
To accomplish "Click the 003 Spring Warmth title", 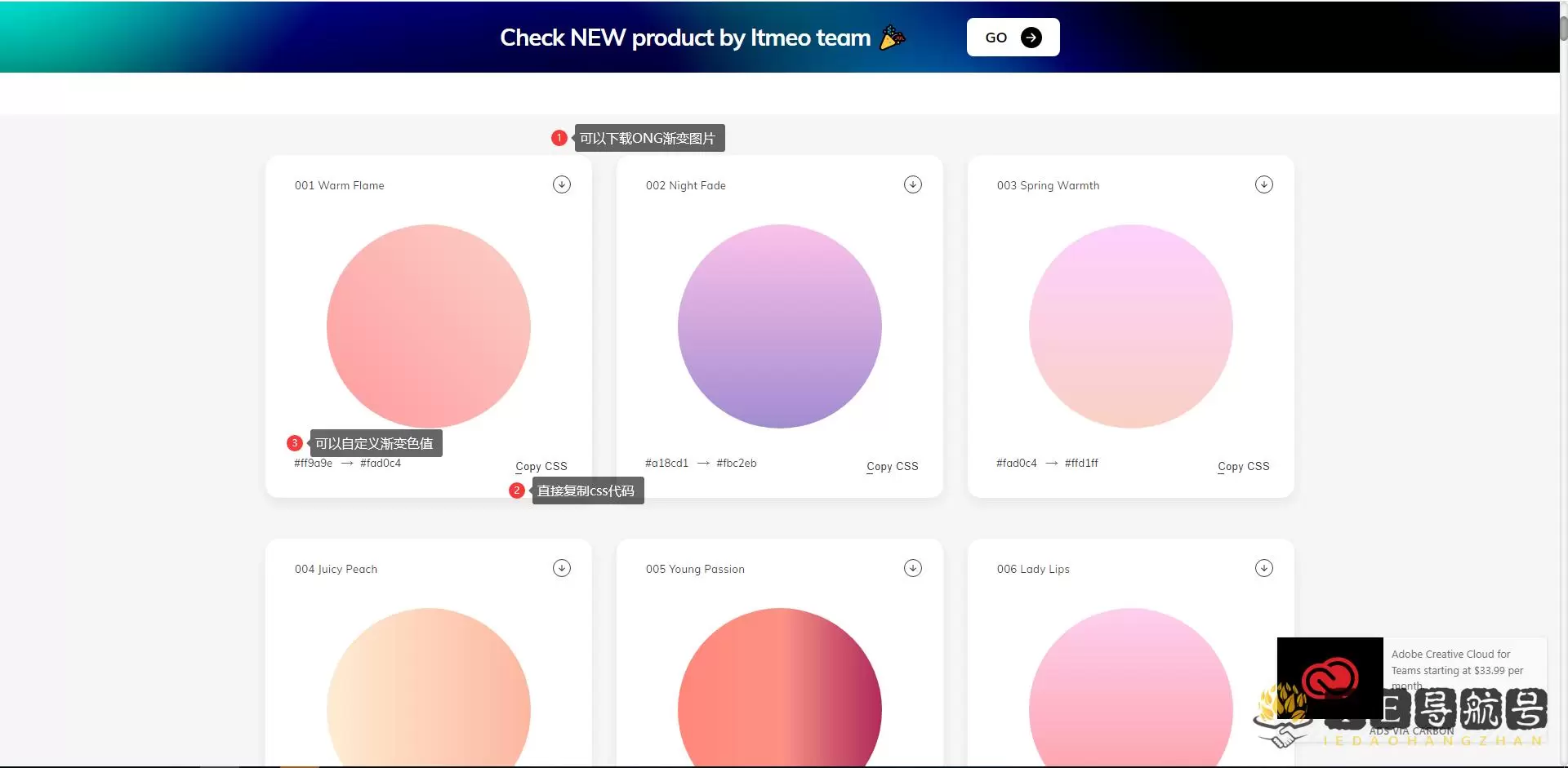I will 1048,185.
